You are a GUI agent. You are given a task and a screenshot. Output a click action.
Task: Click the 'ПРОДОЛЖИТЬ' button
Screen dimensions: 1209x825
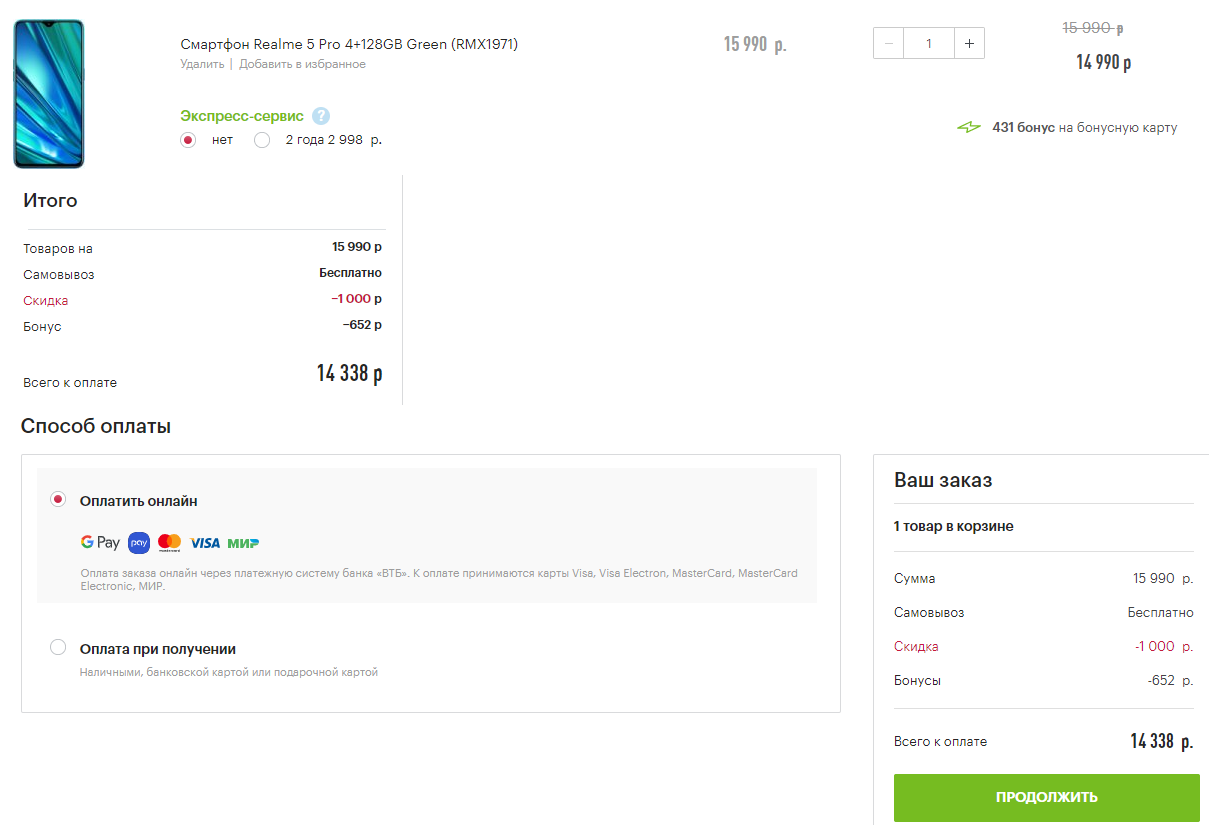pos(1046,797)
